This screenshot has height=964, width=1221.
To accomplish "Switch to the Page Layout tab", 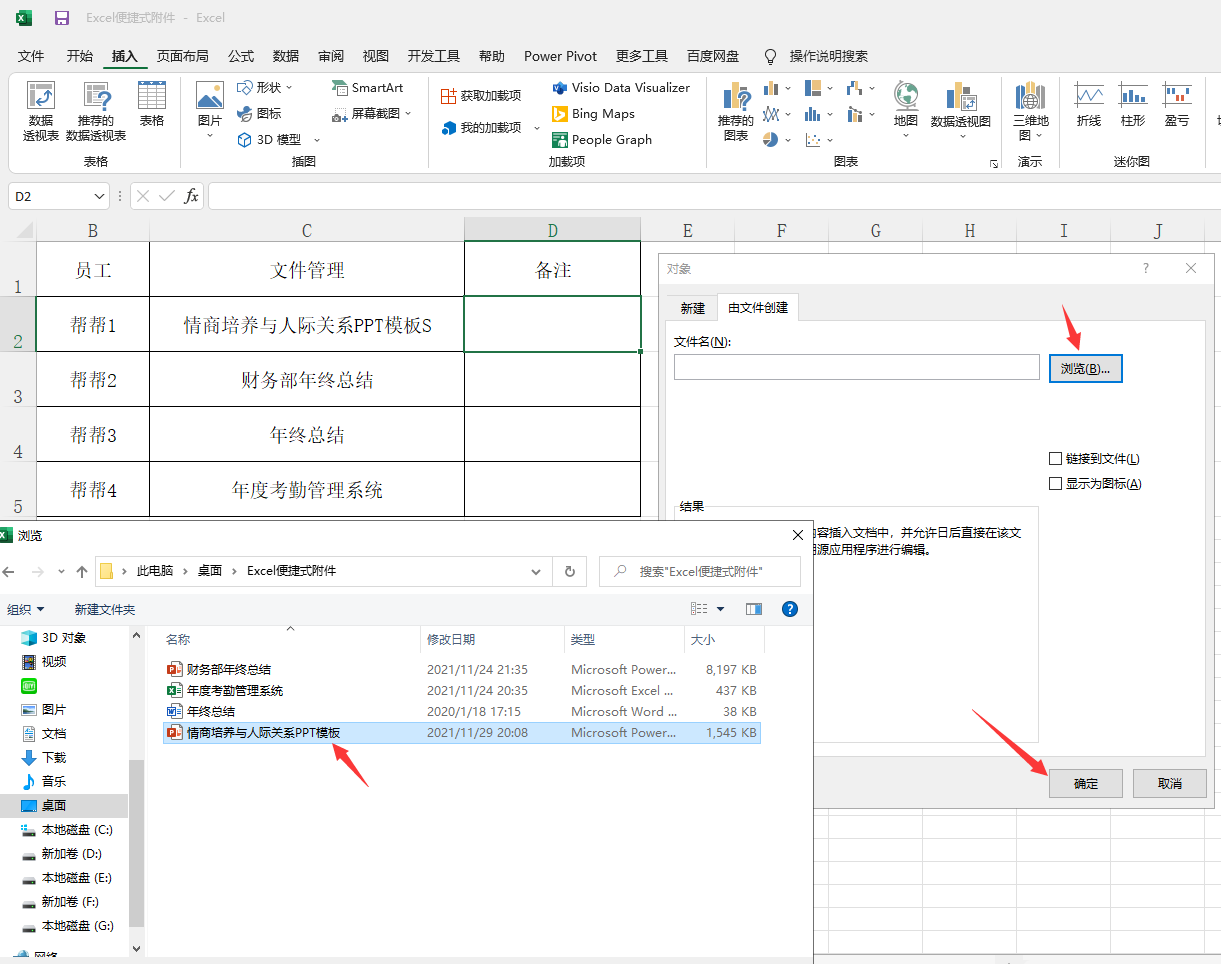I will pos(183,56).
